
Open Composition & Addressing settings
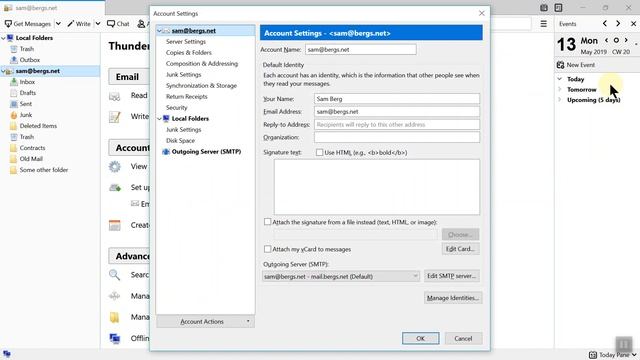click(202, 64)
